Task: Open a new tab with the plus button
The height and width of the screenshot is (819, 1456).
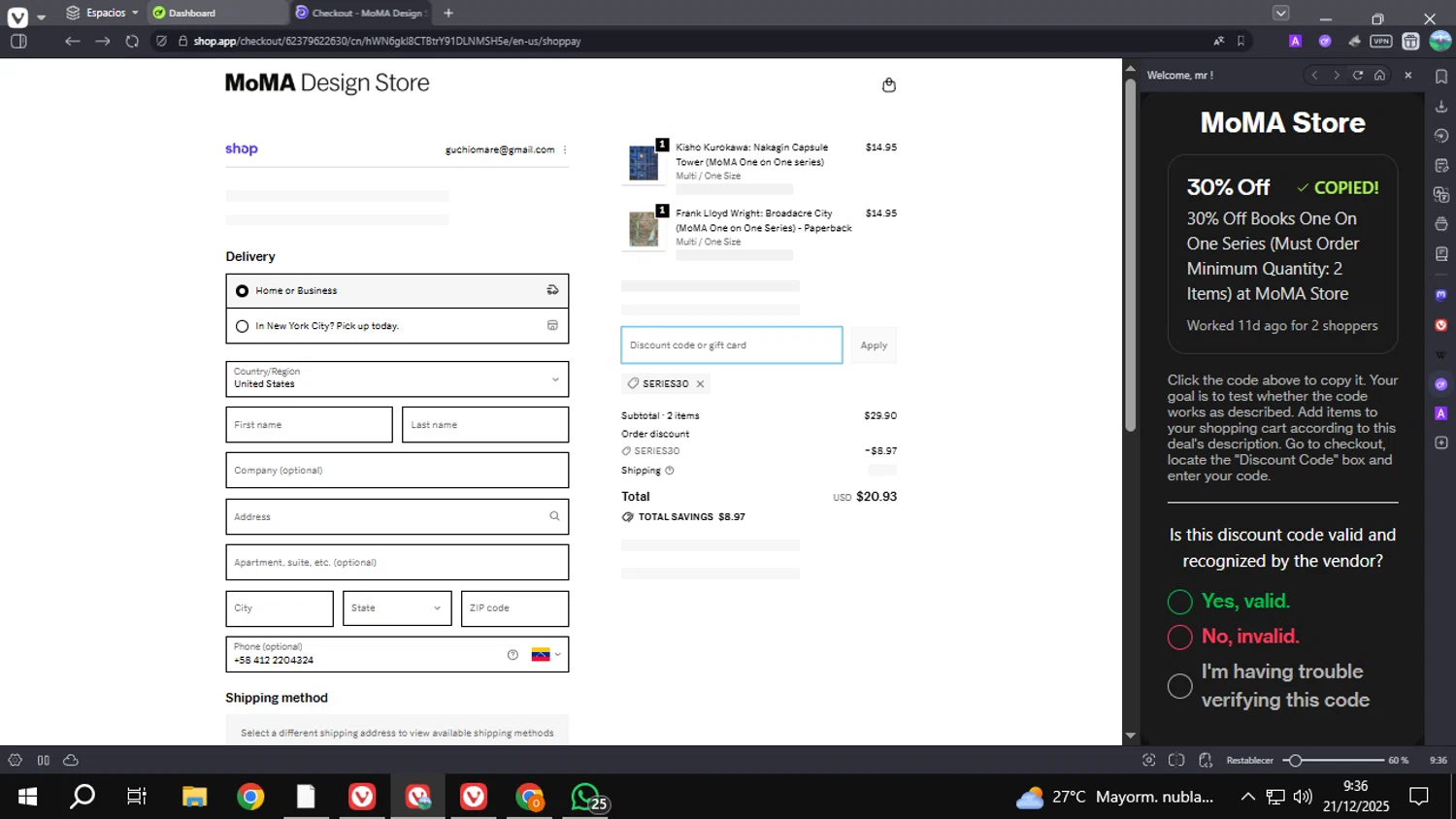Action: coord(448,13)
